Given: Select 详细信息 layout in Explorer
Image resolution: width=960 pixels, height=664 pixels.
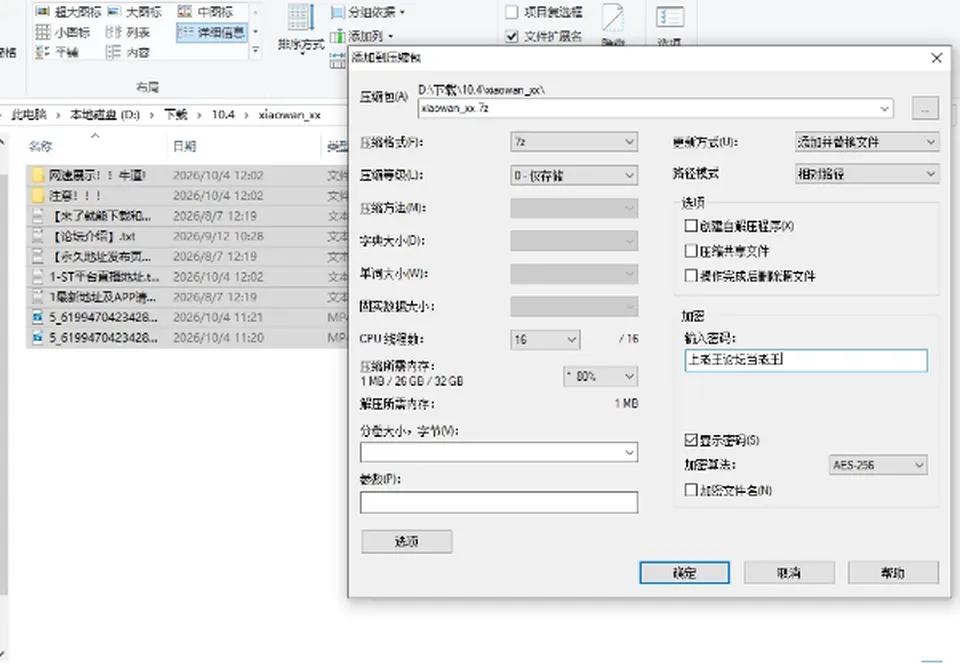Looking at the screenshot, I should click(x=212, y=32).
